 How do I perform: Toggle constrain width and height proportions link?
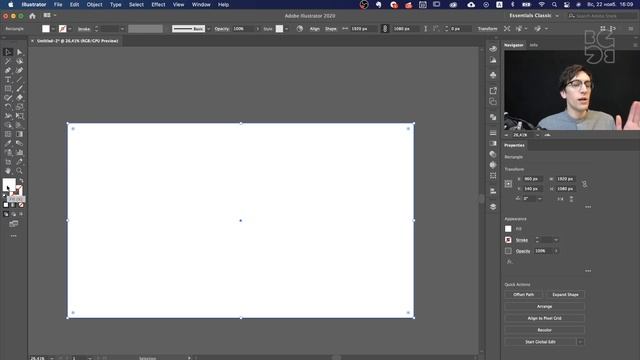pyautogui.click(x=584, y=184)
